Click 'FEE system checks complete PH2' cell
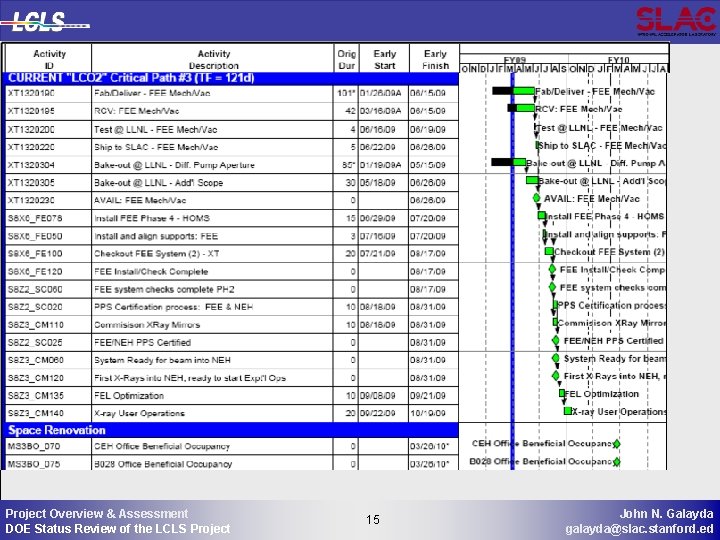 coord(213,289)
